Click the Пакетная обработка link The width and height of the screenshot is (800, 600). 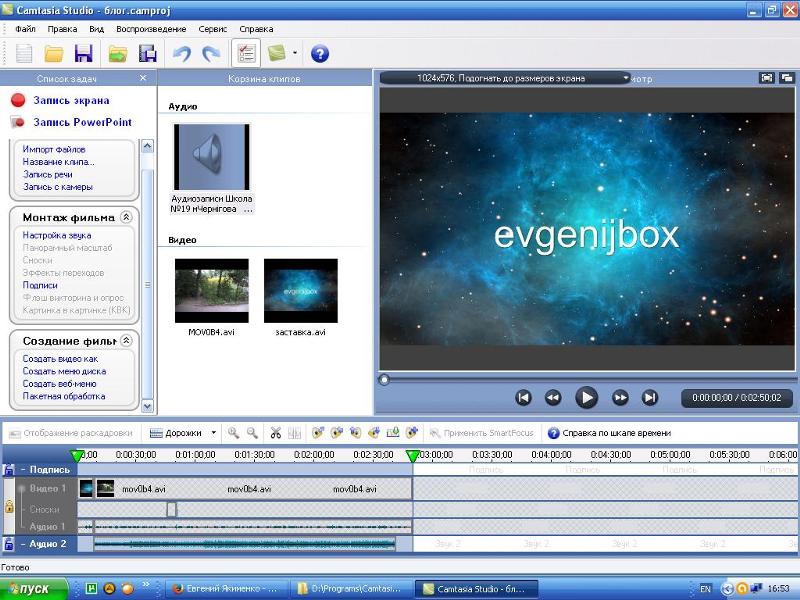64,396
